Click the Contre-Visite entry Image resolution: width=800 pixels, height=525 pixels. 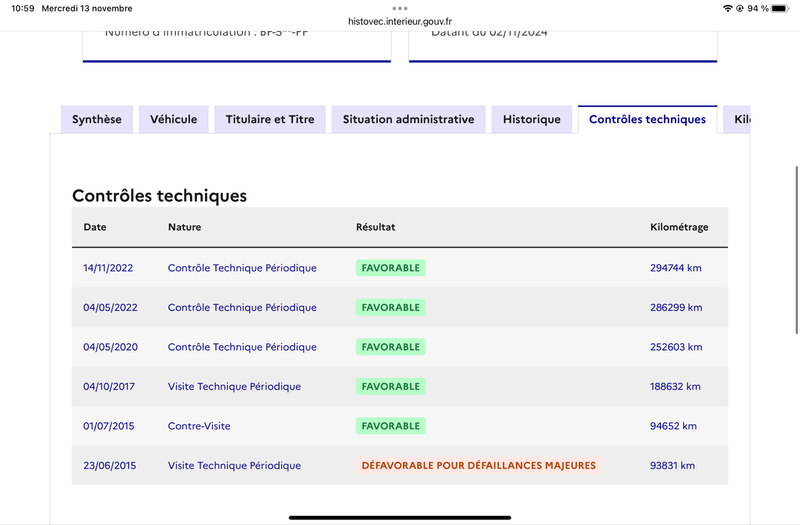tap(199, 426)
